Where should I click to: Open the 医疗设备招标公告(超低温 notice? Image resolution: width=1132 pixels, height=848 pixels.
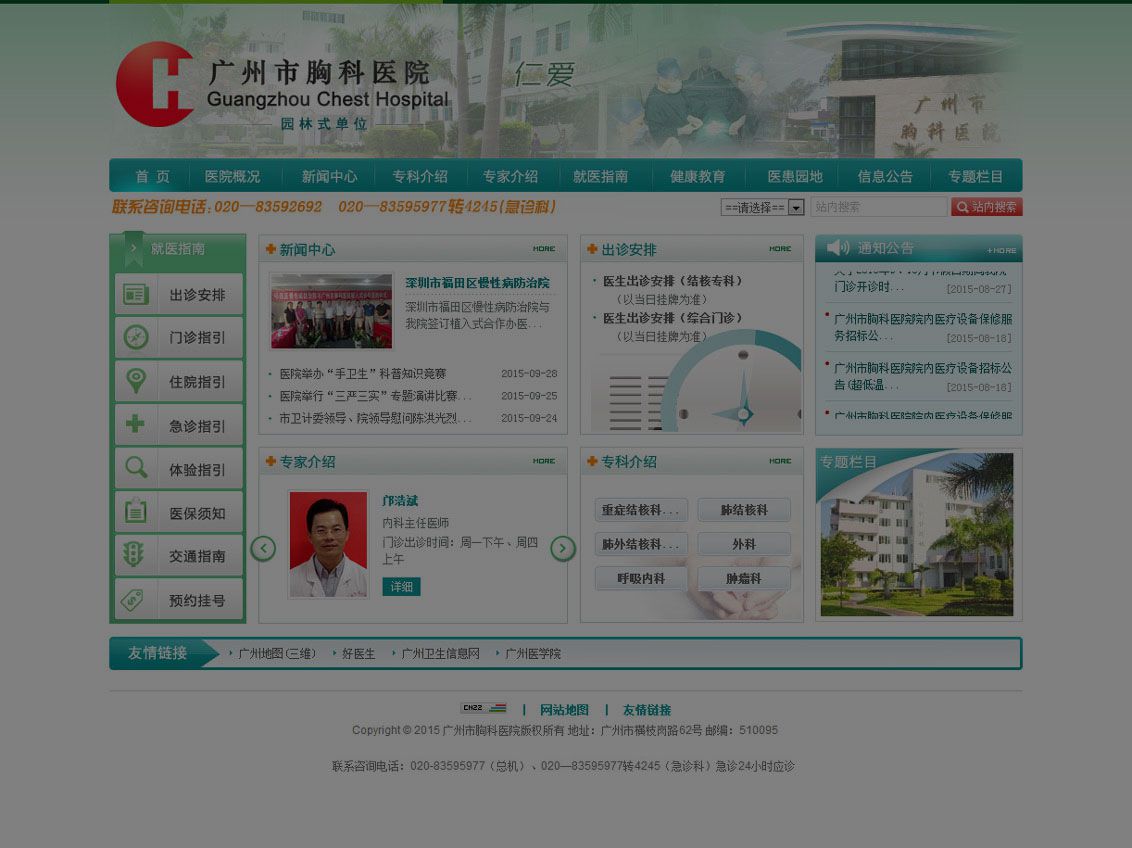[923, 377]
